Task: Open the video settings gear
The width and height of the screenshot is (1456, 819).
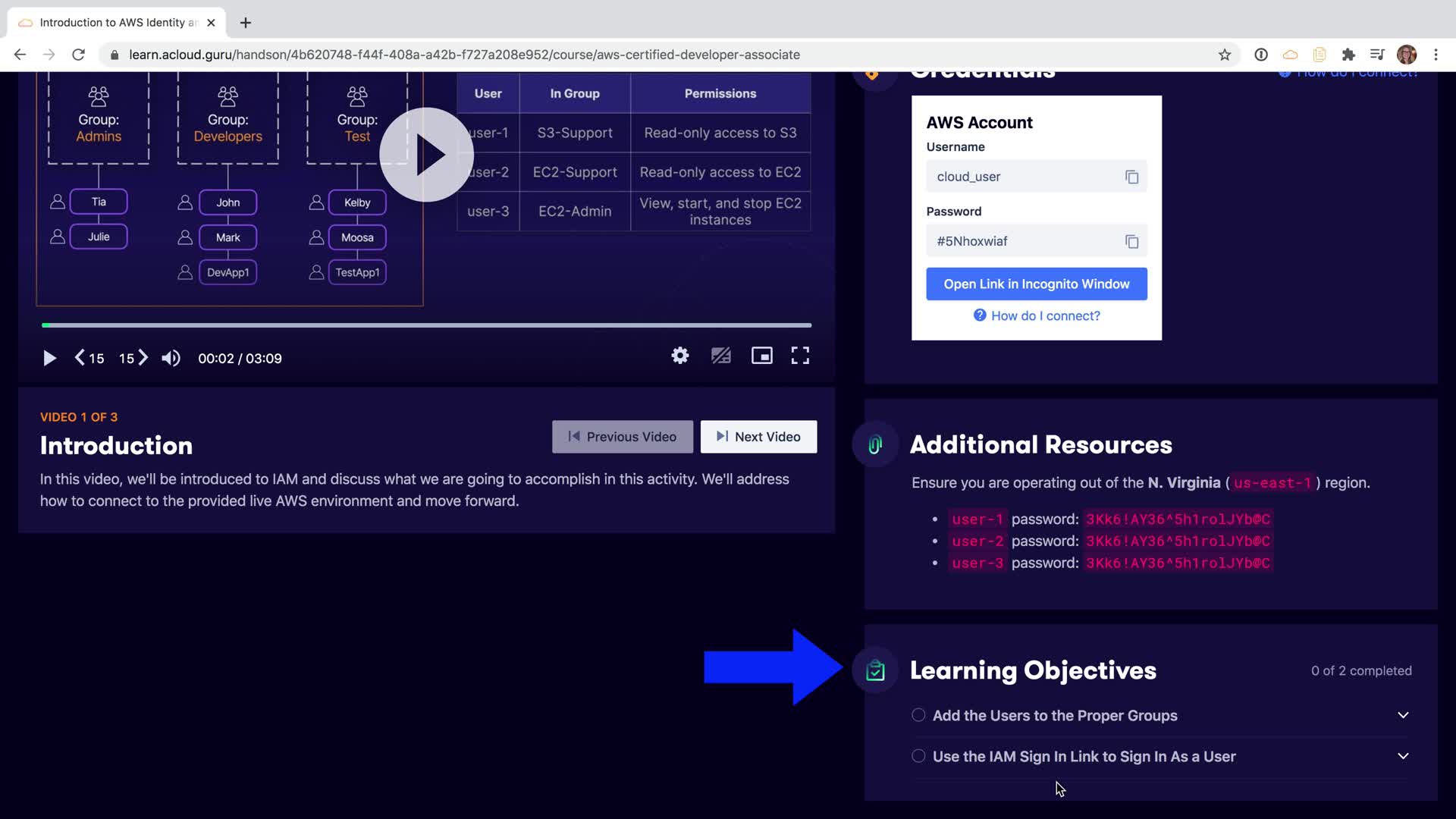Action: (680, 356)
